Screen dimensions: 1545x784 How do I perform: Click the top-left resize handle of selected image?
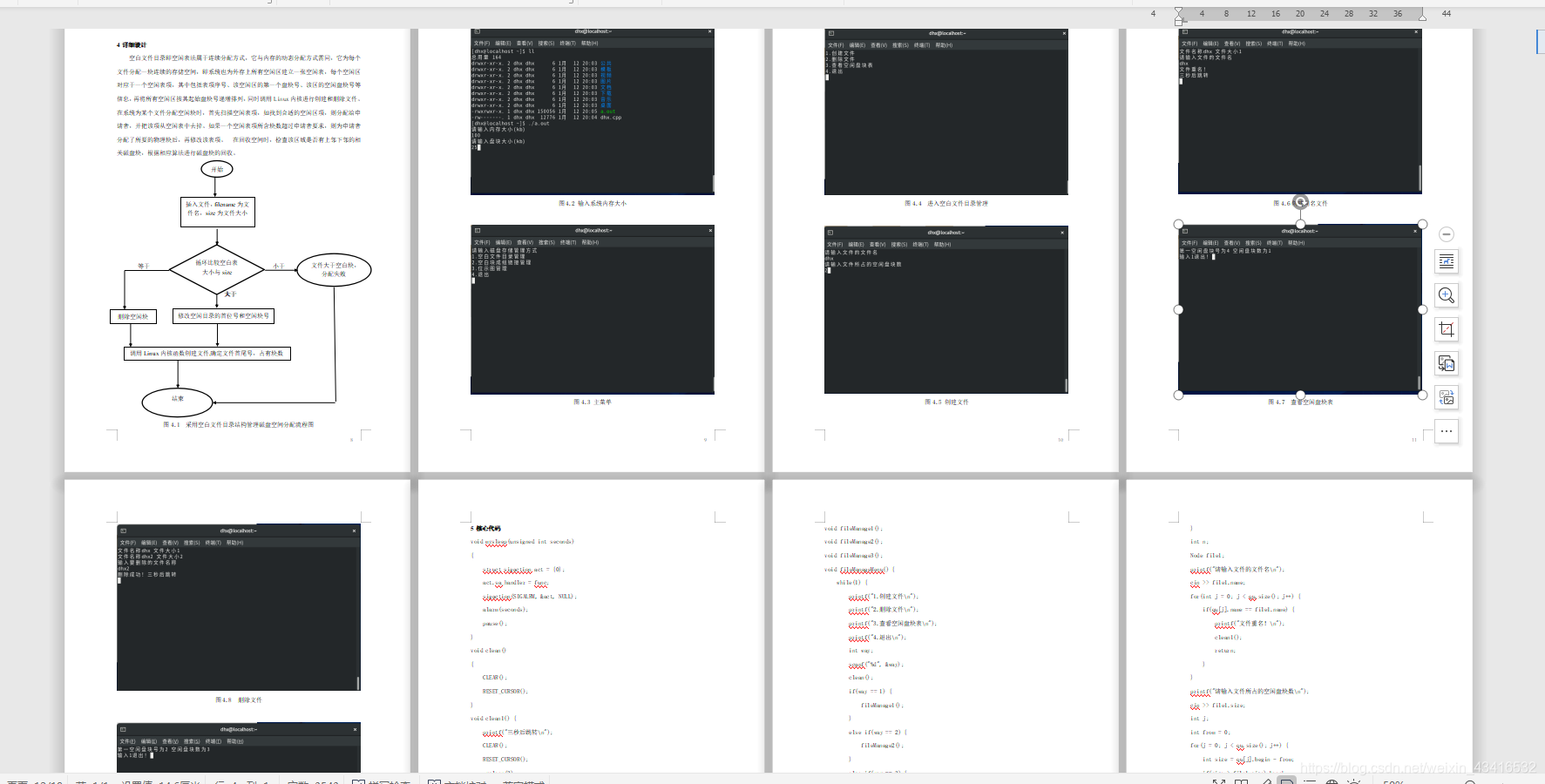click(1179, 225)
